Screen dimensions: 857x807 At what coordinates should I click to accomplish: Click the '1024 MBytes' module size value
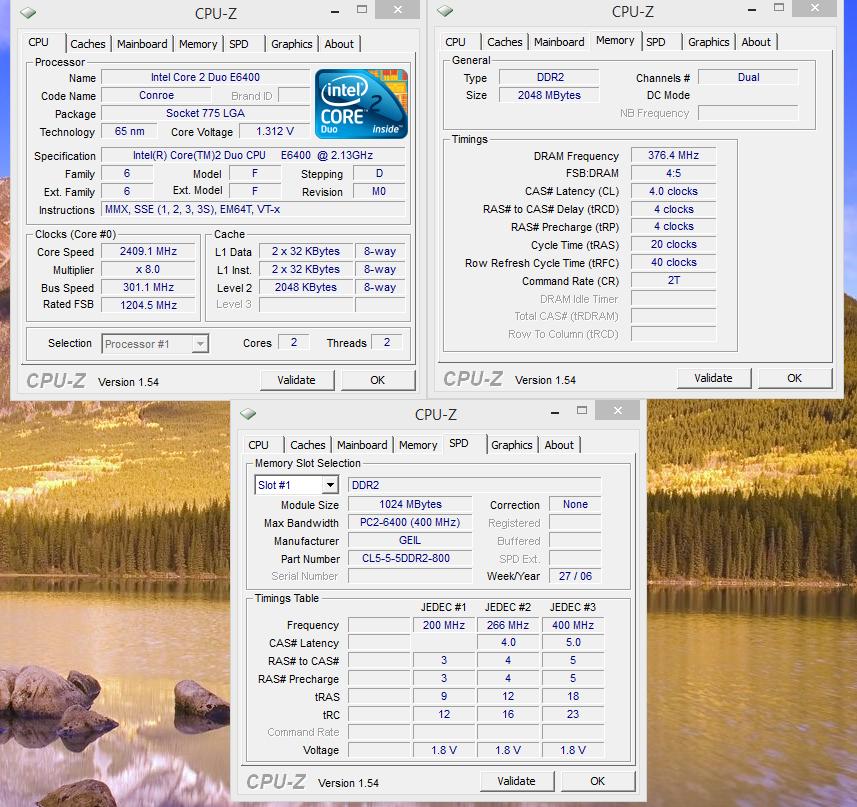[410, 504]
